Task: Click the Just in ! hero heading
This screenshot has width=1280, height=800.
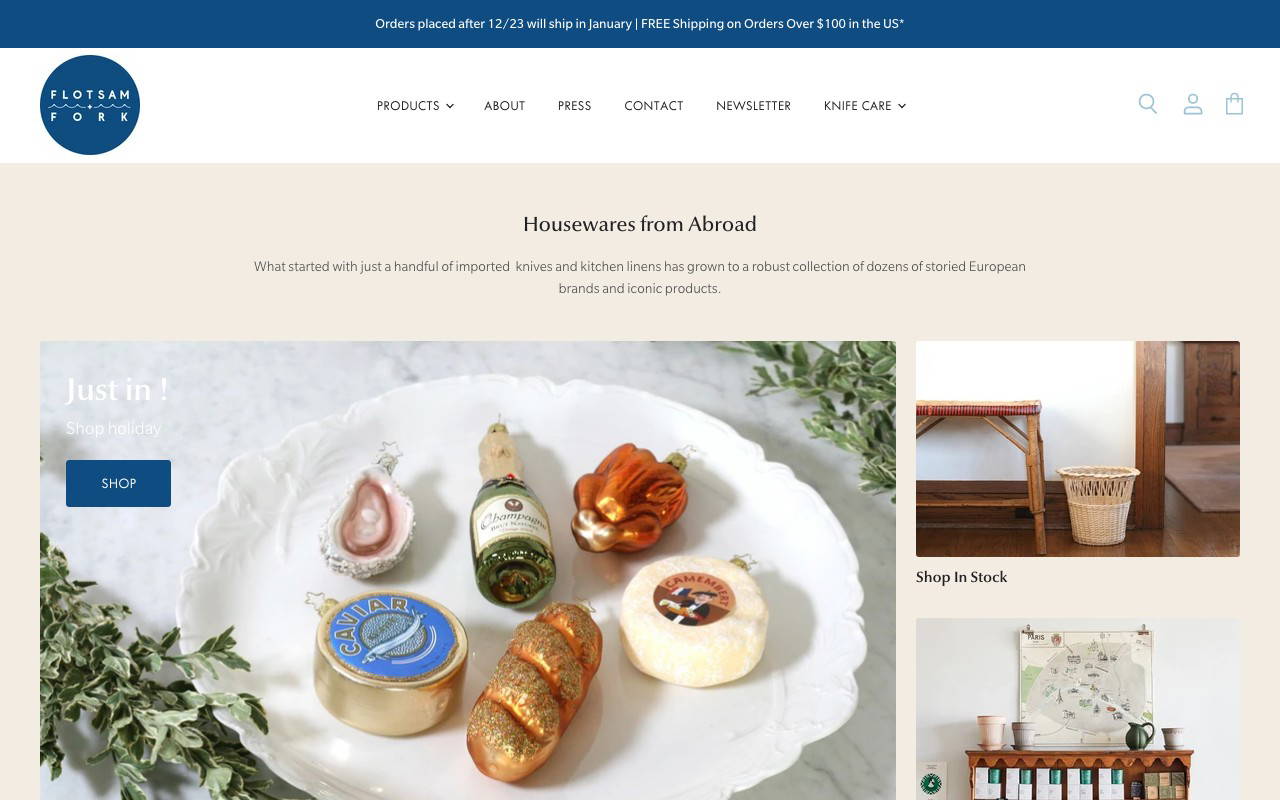Action: coord(117,389)
